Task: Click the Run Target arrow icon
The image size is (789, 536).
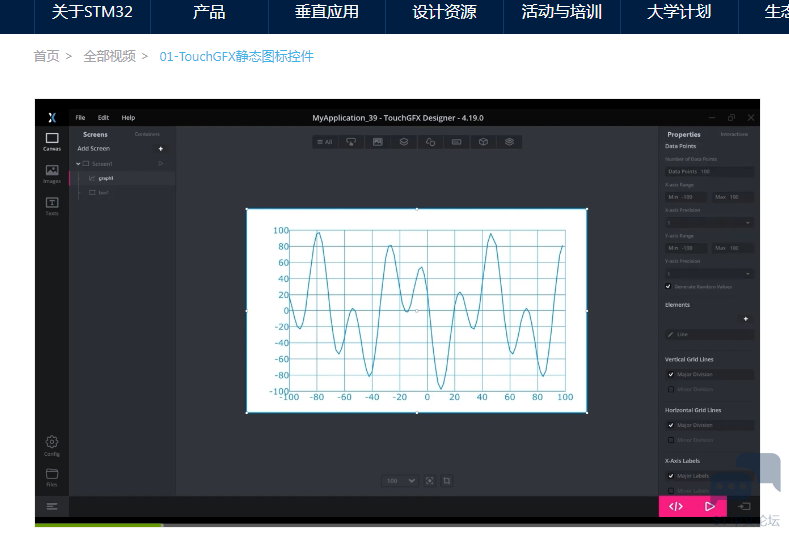Action: 744,506
